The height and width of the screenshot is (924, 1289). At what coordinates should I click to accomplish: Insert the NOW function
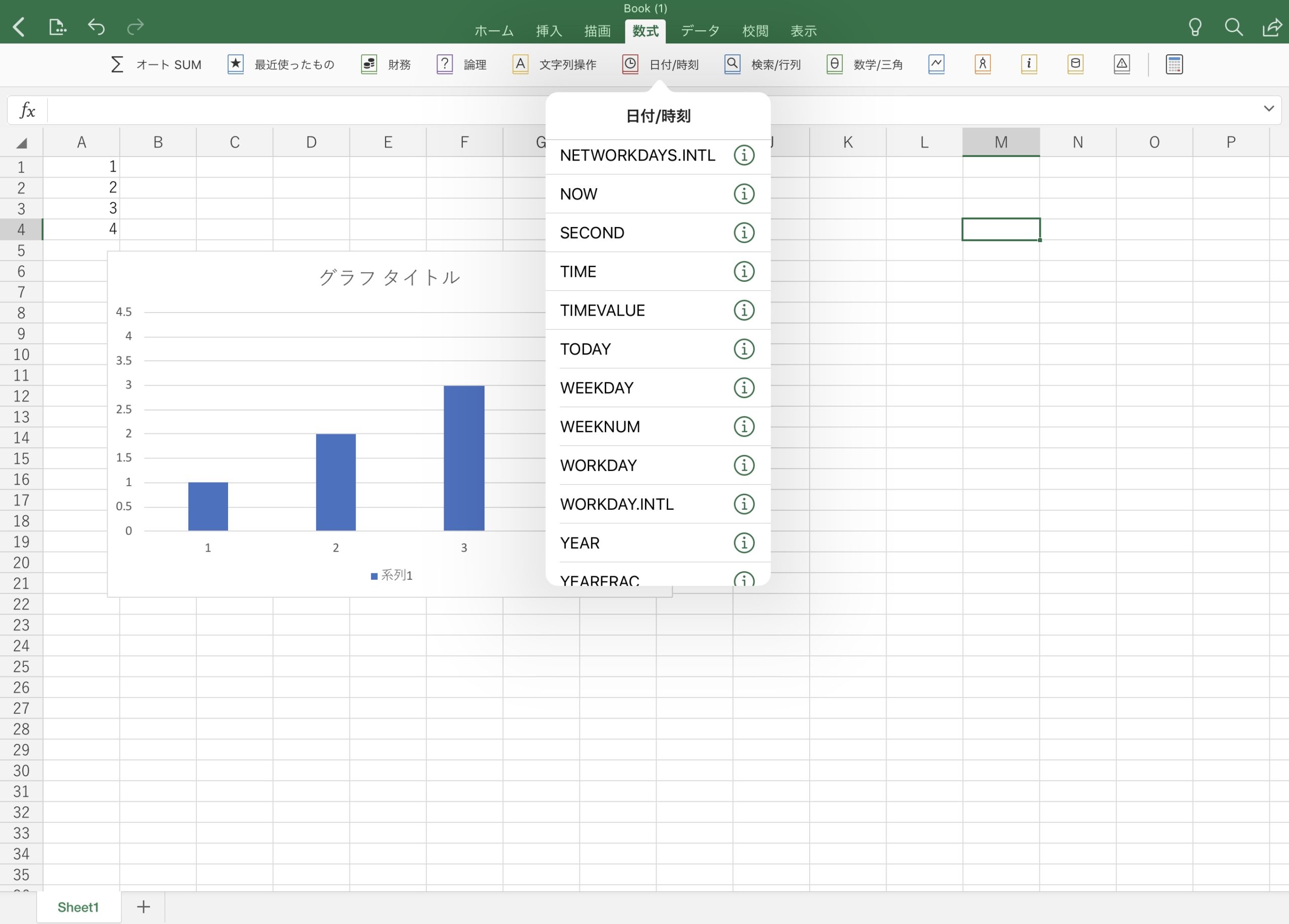(579, 194)
